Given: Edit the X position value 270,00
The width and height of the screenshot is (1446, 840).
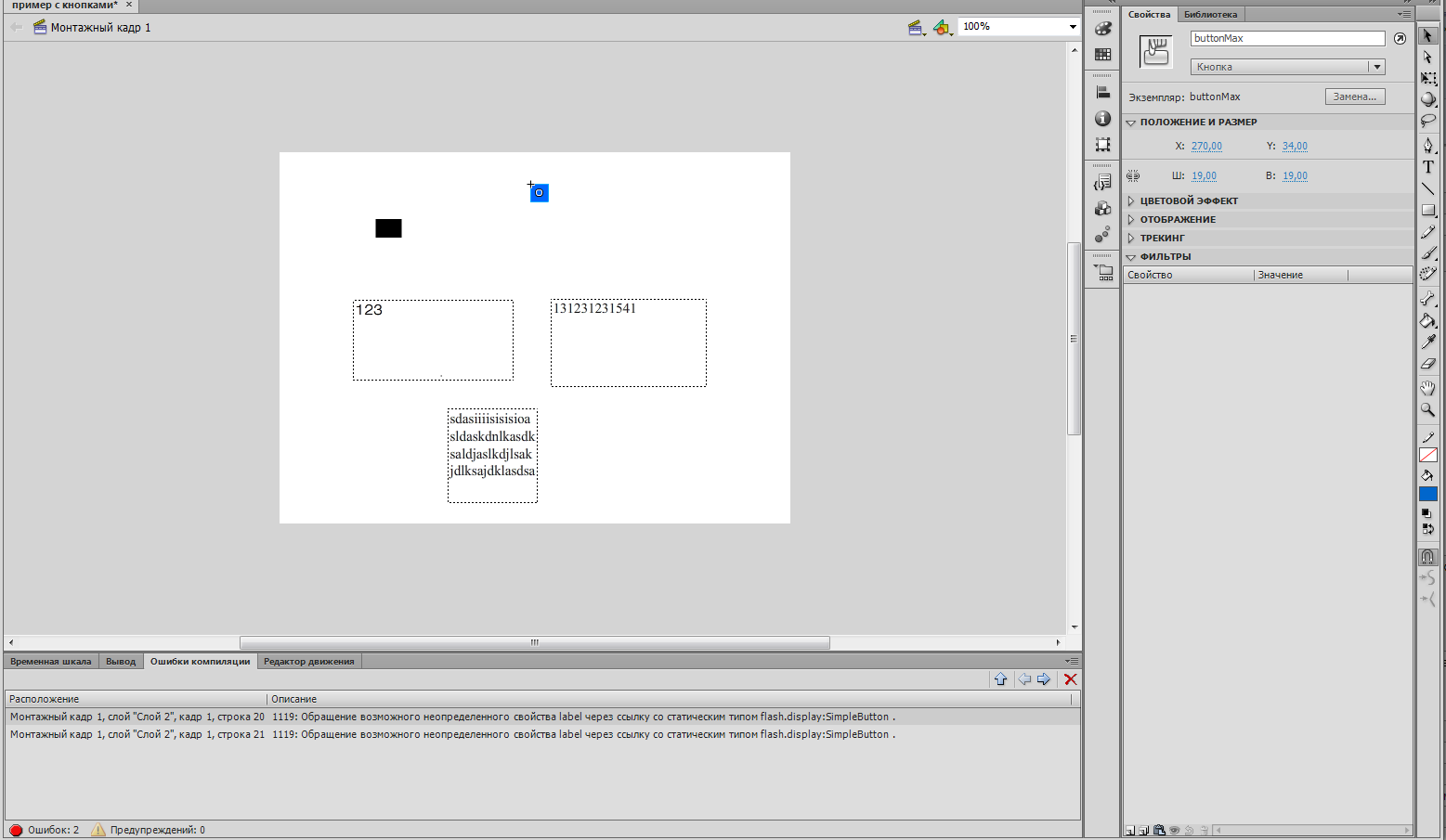Looking at the screenshot, I should (x=1206, y=146).
